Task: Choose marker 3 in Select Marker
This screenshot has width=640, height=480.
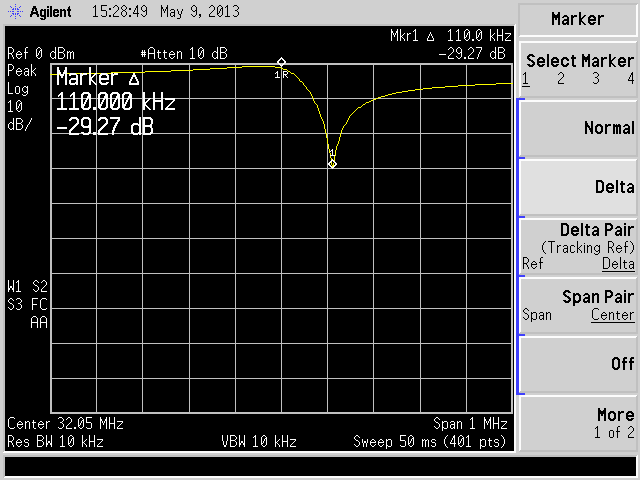Action: tap(596, 78)
